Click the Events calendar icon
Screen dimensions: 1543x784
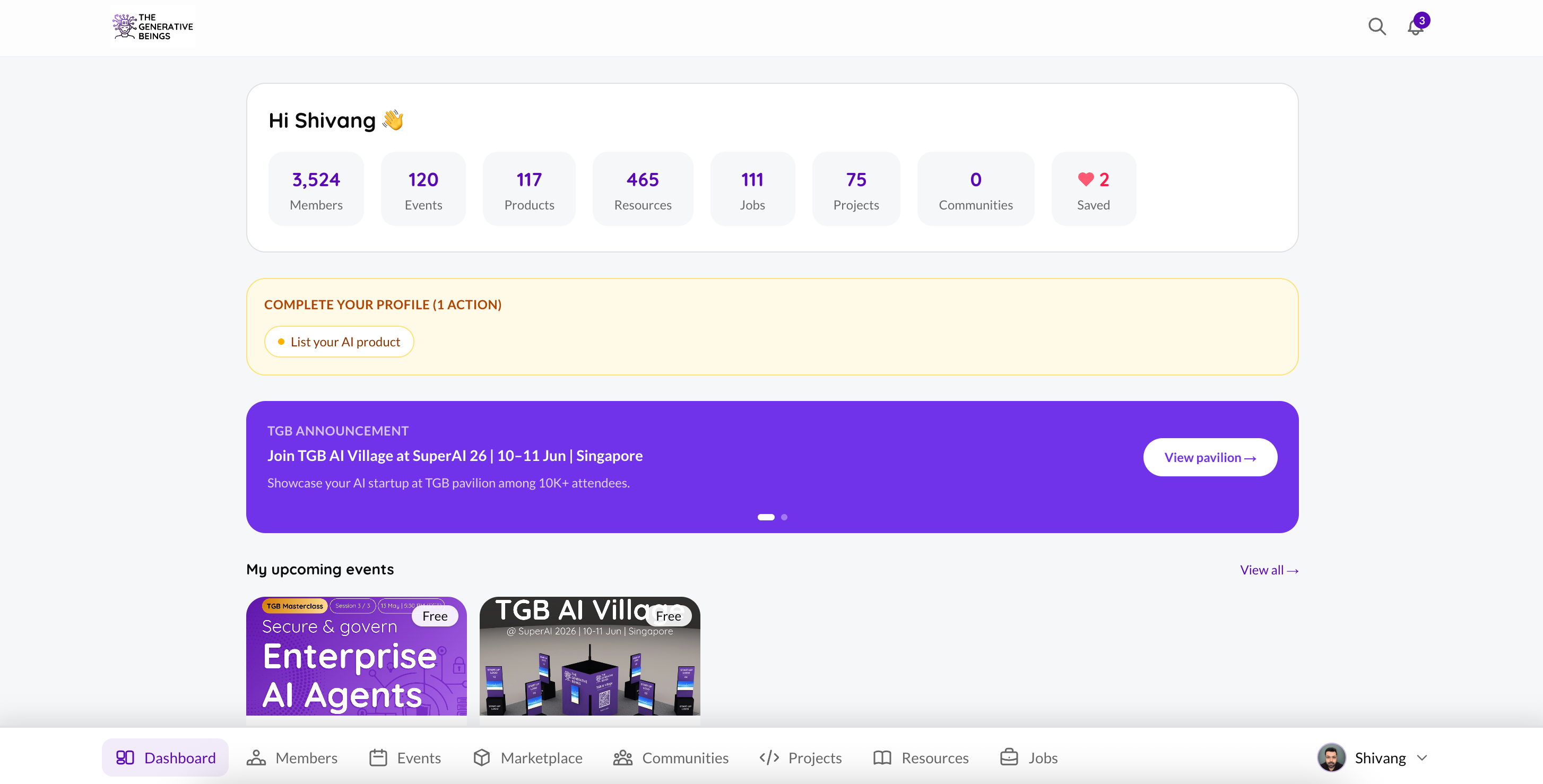click(x=378, y=757)
